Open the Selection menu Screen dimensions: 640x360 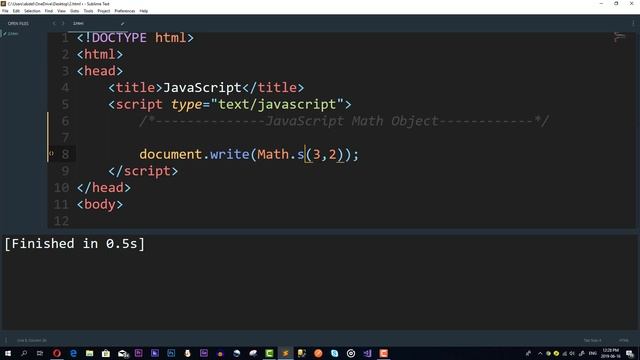[x=32, y=11]
